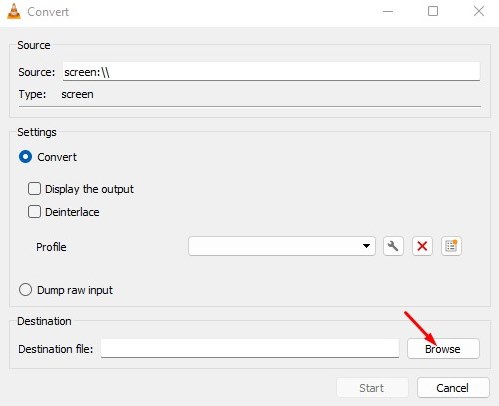The width and height of the screenshot is (499, 406).
Task: Click the Profile dropdown arrow
Action: [x=366, y=246]
